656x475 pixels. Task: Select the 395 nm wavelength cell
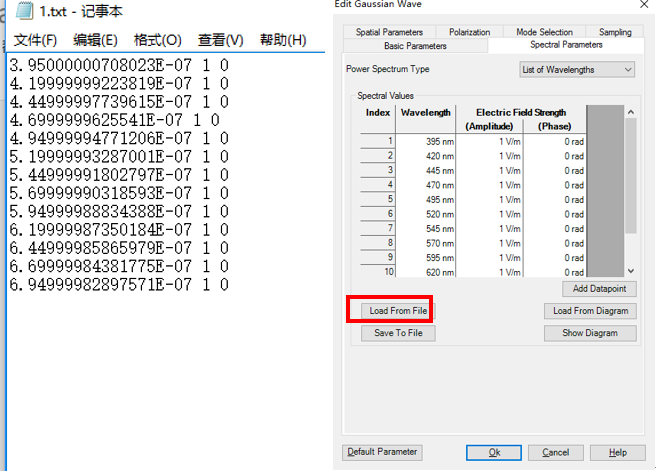coord(425,141)
